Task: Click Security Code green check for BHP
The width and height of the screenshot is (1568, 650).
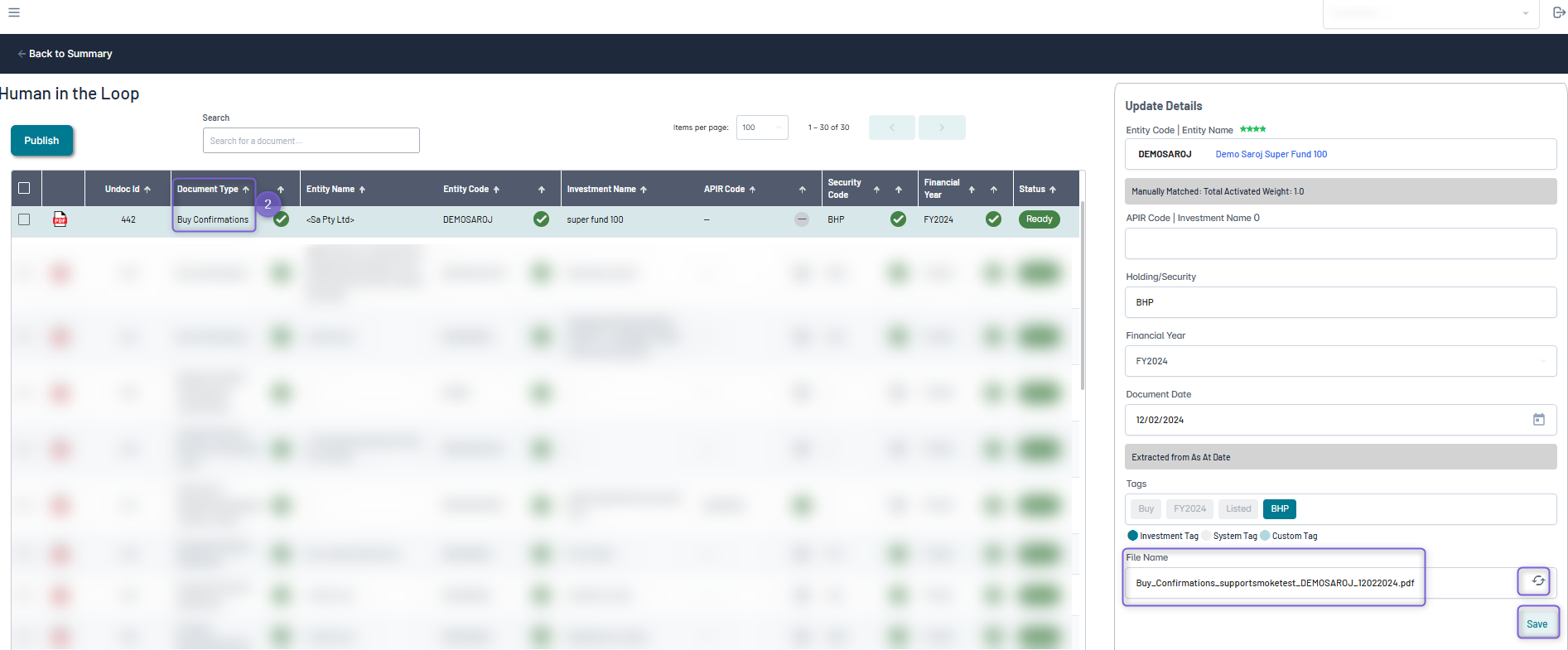Action: click(898, 219)
